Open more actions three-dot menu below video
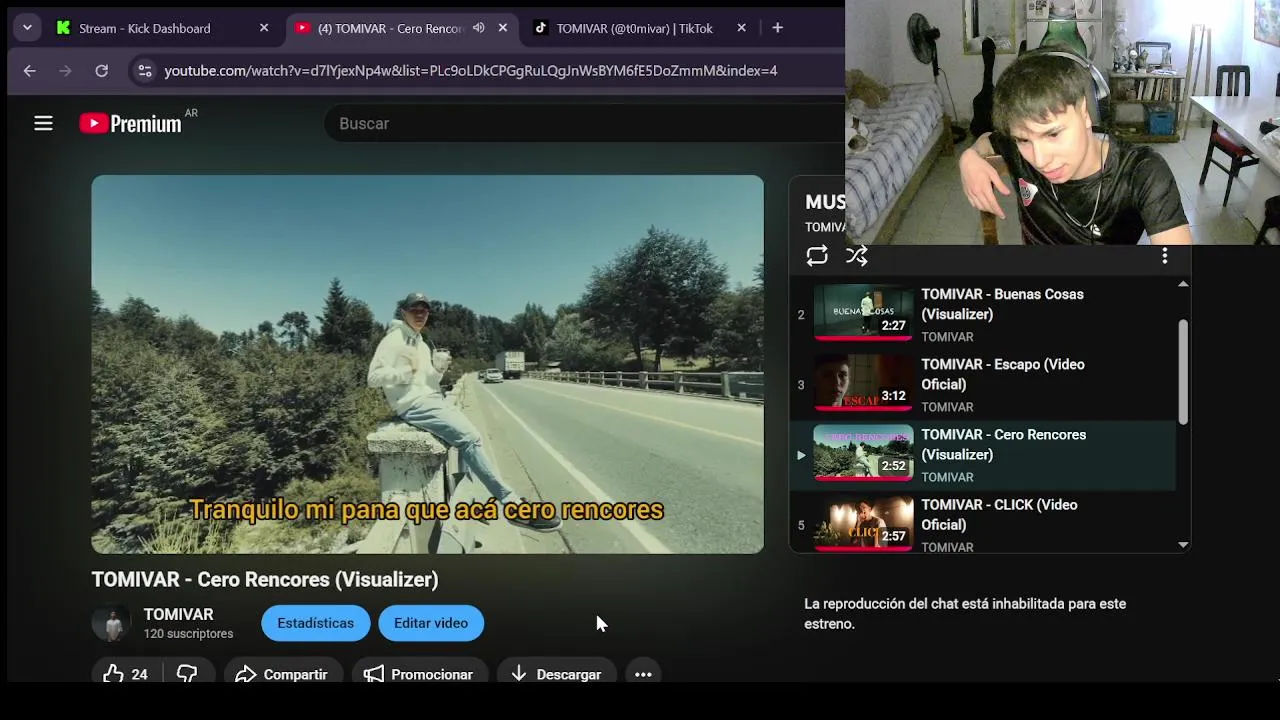Viewport: 1280px width, 720px height. 643,674
